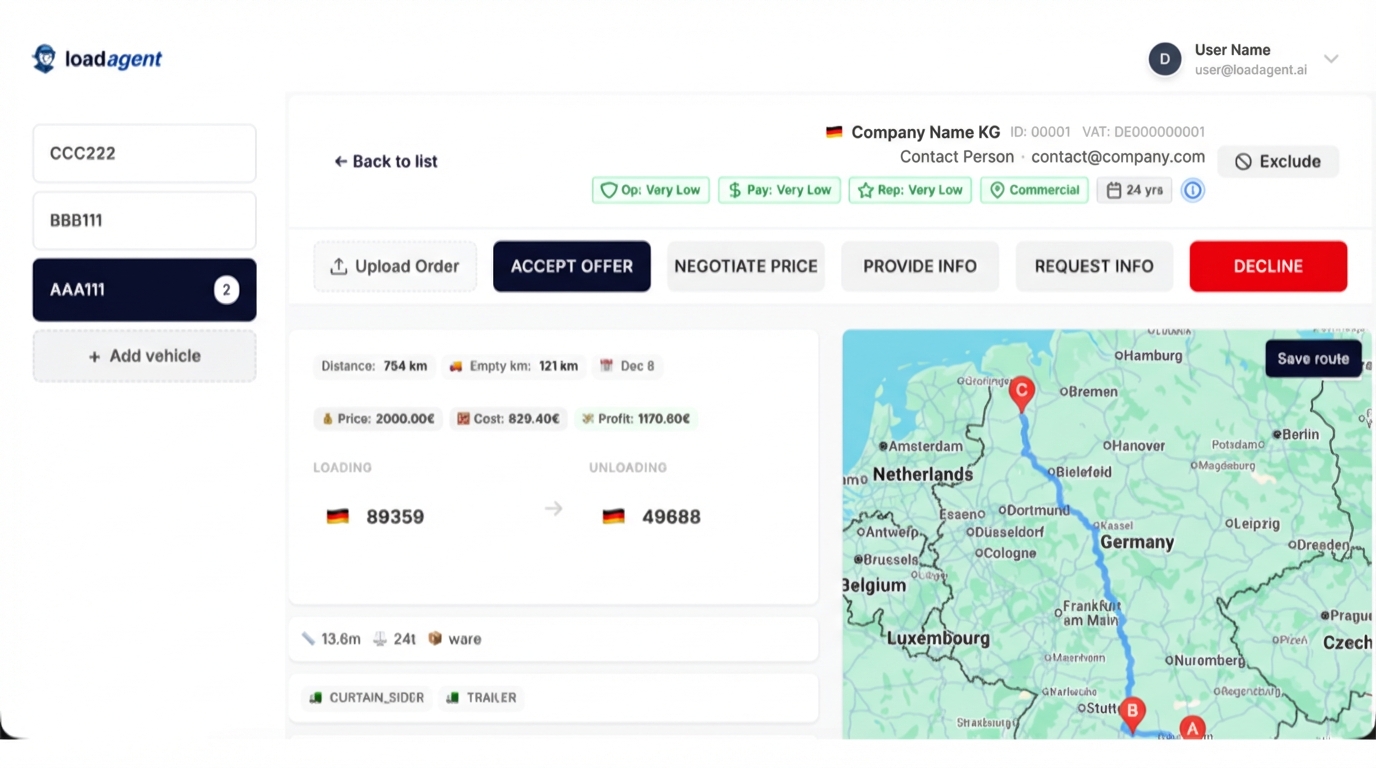Click the contact@company.com email link
The width and height of the screenshot is (1376, 768).
pos(1117,156)
